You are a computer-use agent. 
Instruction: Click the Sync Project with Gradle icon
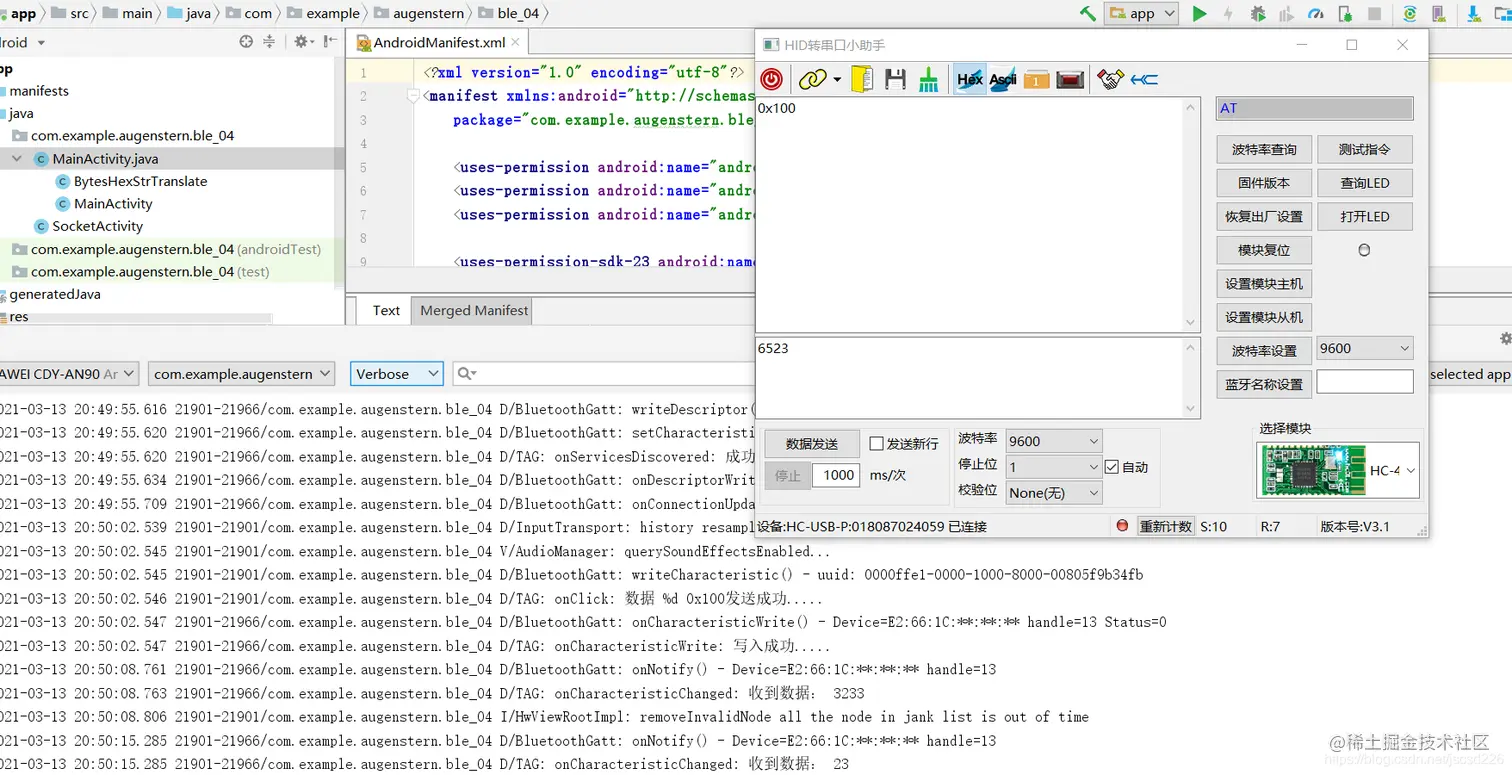tap(1409, 13)
